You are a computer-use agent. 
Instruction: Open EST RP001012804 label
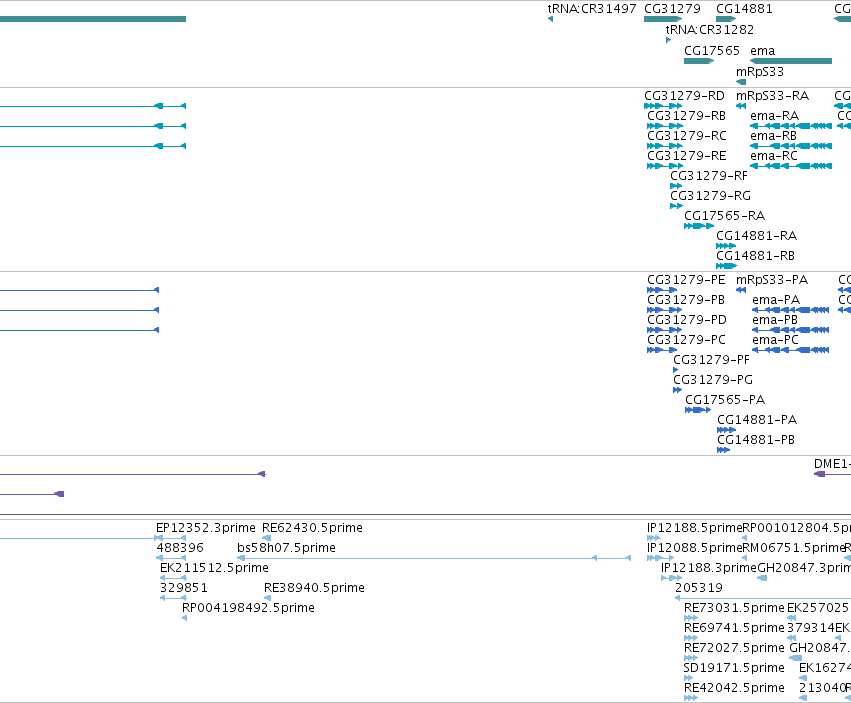pos(796,528)
